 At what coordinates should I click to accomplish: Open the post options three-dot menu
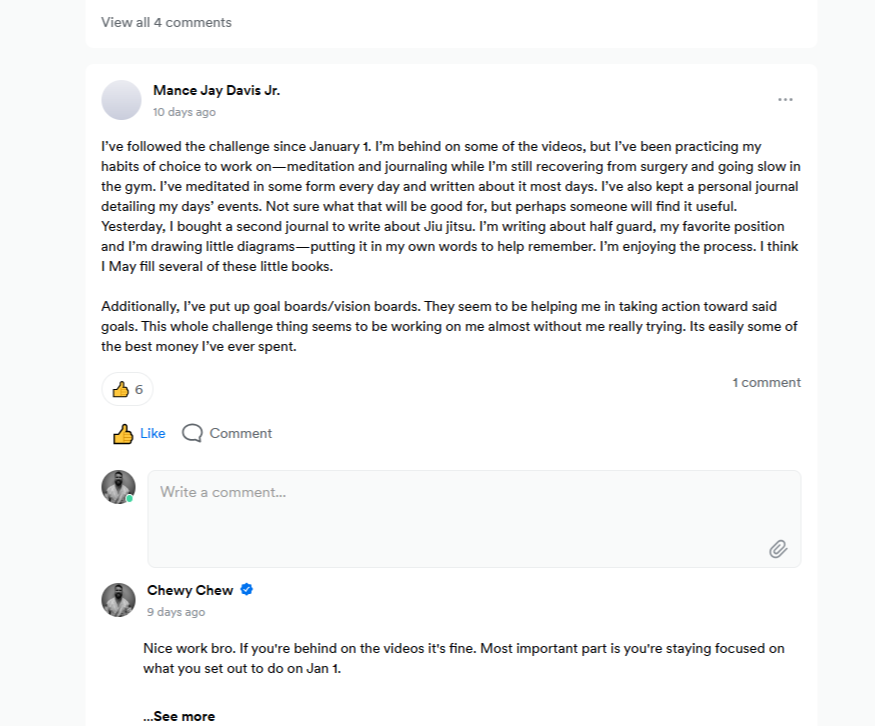[x=785, y=100]
